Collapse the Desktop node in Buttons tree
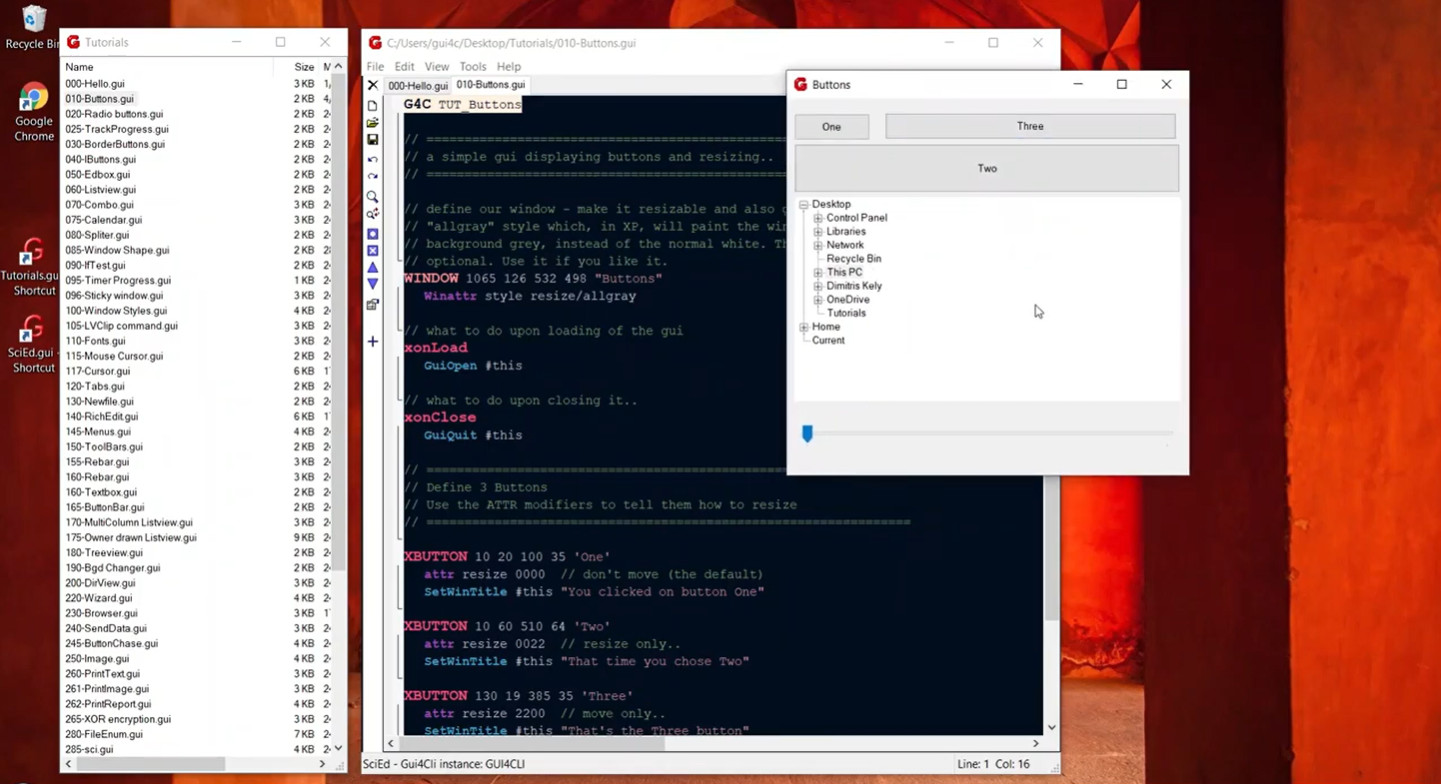 pyautogui.click(x=804, y=204)
